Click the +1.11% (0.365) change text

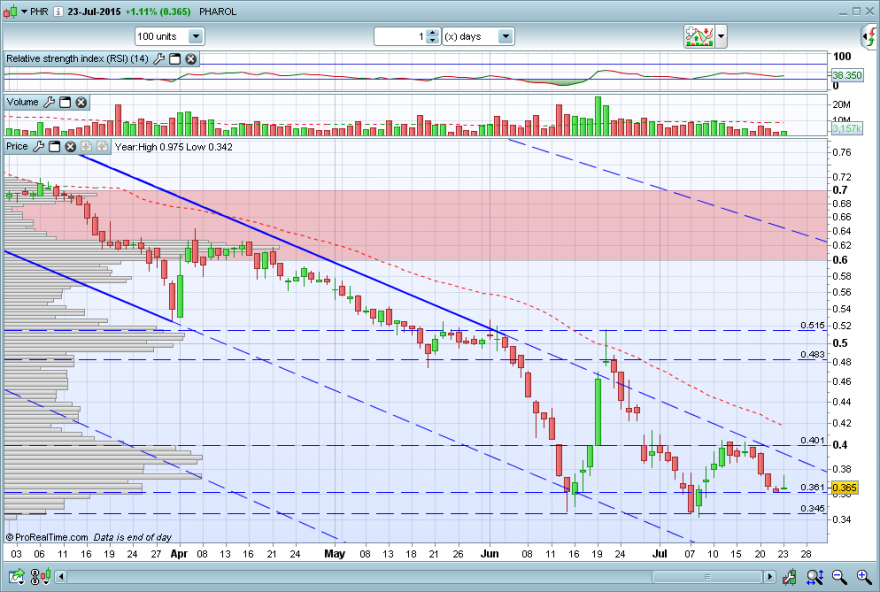point(158,12)
